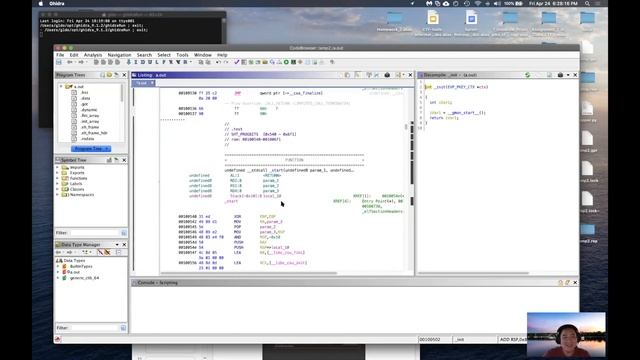Click the filter options icon in Symbol Tree filter
The height and width of the screenshot is (360, 640).
124,233
